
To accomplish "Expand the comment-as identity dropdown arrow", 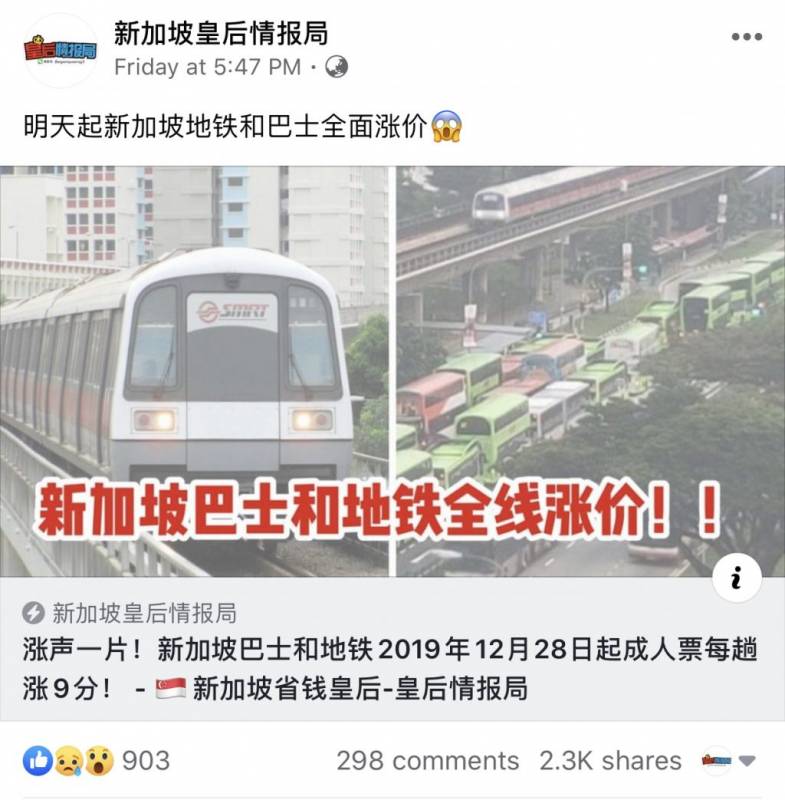I will click(747, 761).
